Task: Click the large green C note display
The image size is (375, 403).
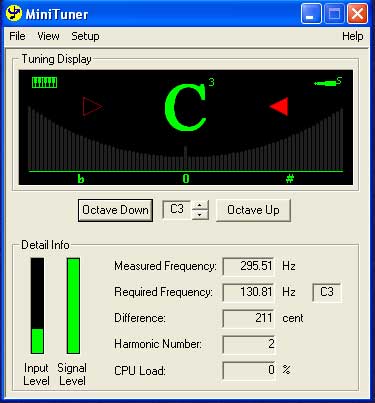Action: tap(186, 107)
